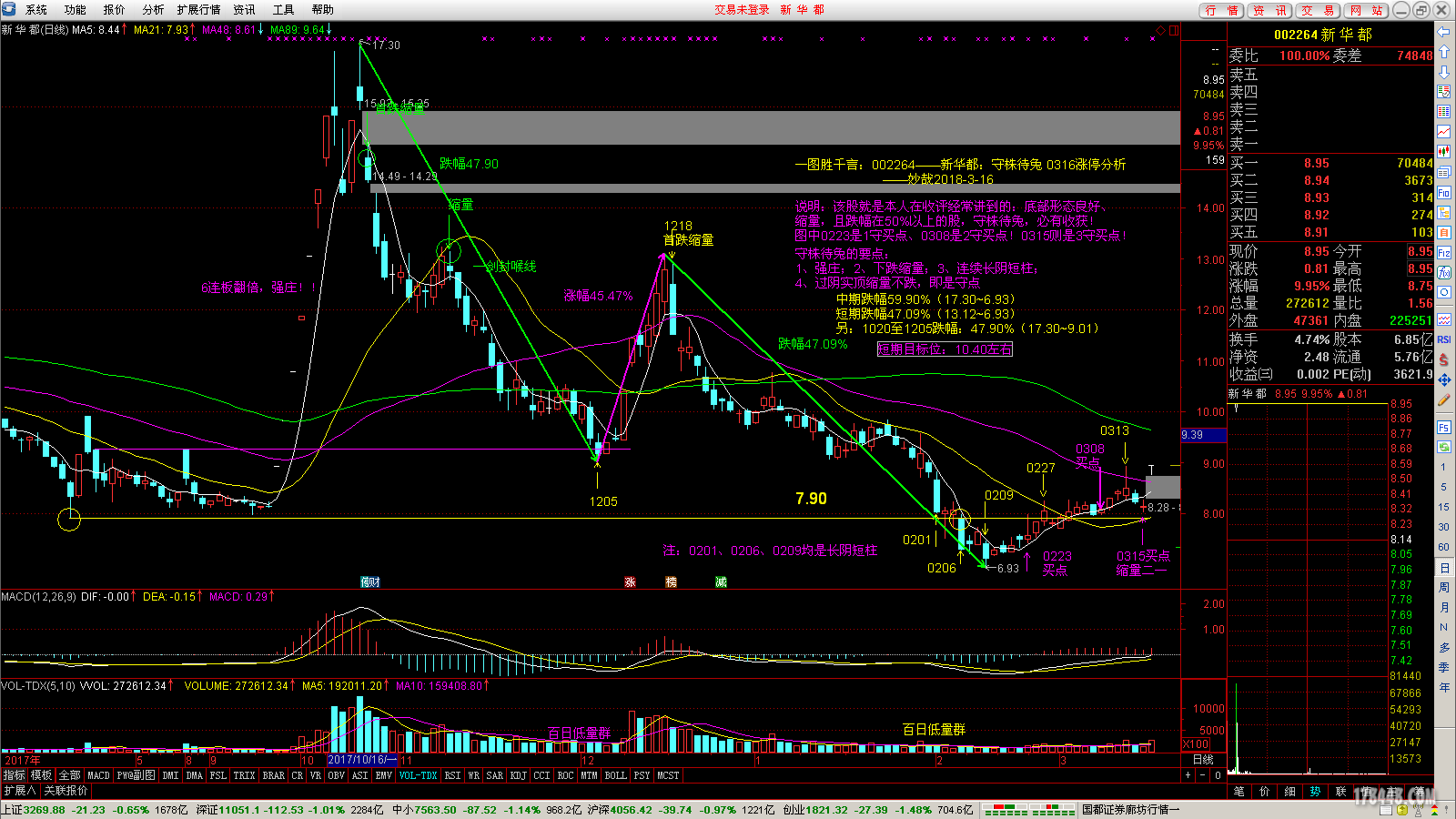The height and width of the screenshot is (819, 1456).
Task: Open the 功能 menu
Action: (x=75, y=9)
